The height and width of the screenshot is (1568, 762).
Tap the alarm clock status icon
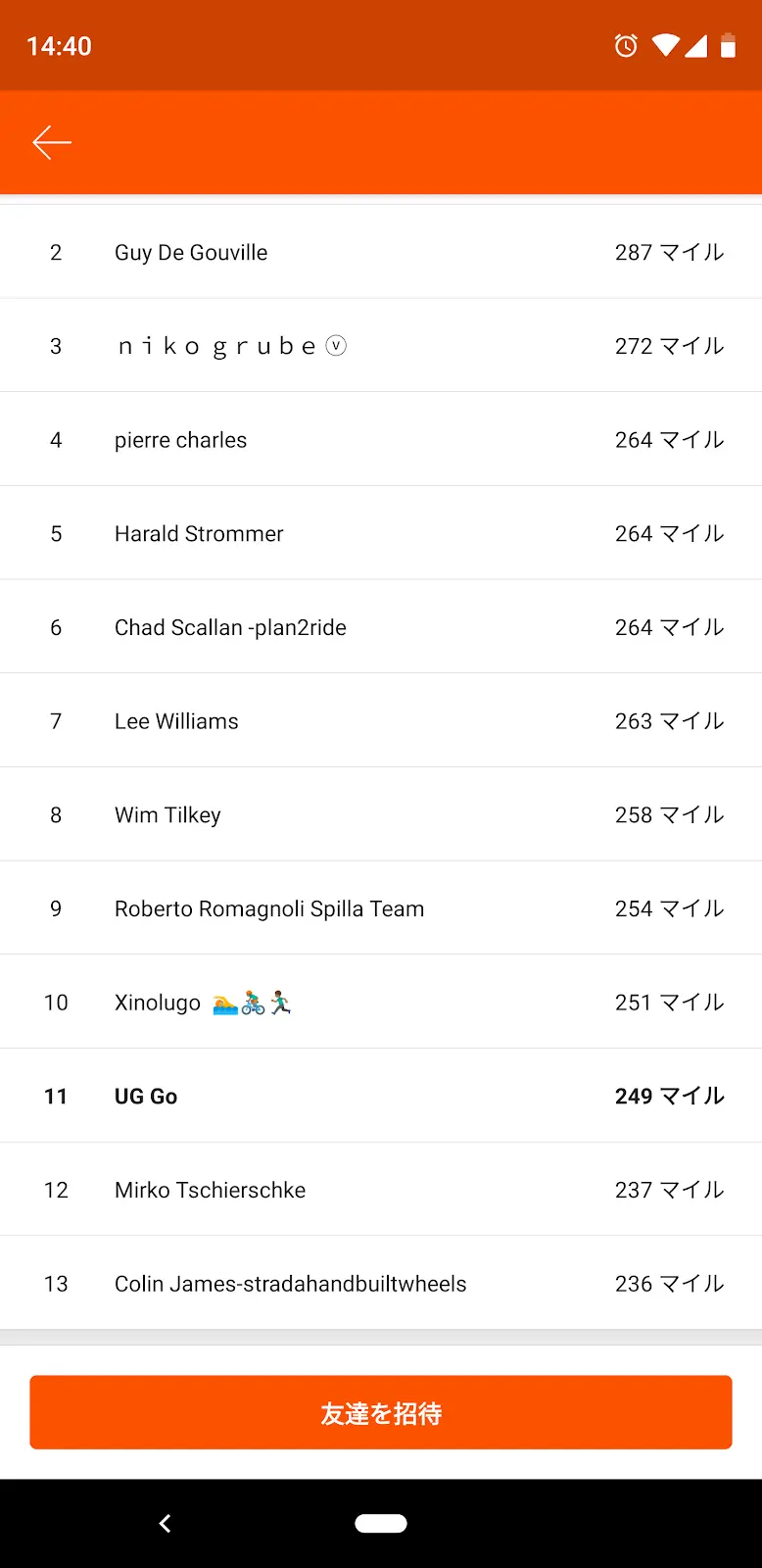(x=626, y=45)
